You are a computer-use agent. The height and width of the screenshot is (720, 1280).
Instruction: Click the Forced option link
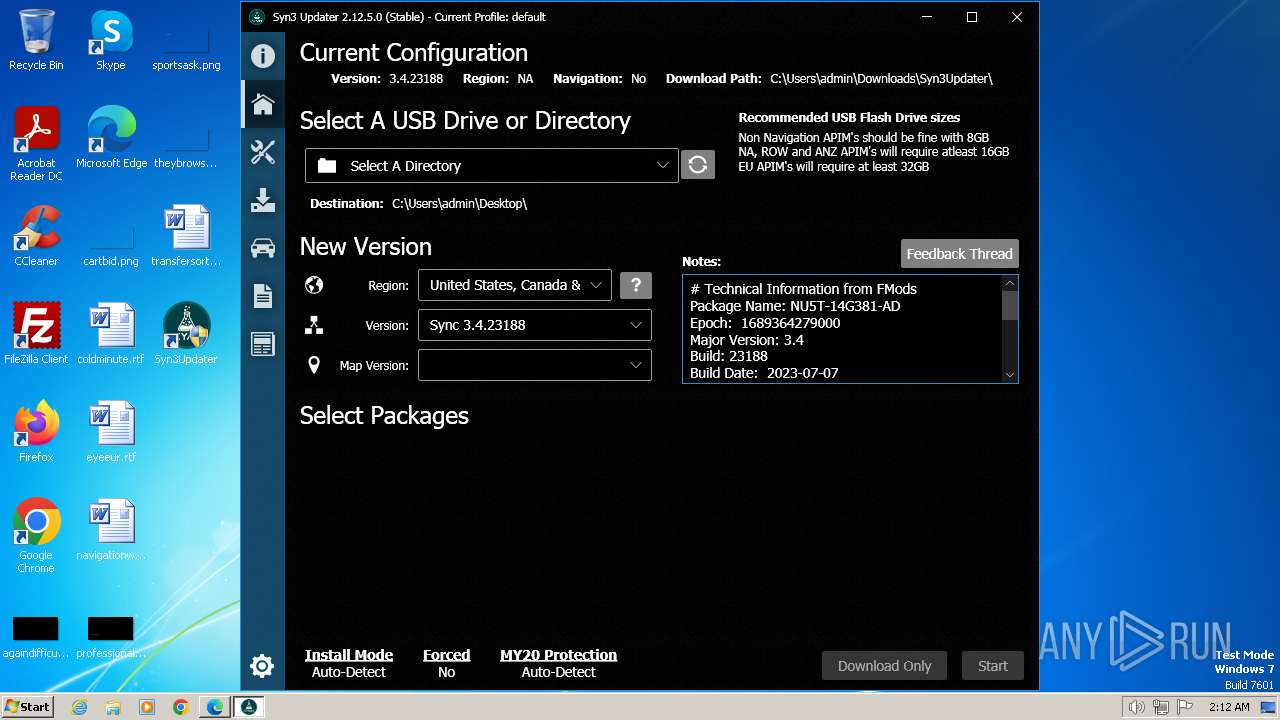point(446,655)
